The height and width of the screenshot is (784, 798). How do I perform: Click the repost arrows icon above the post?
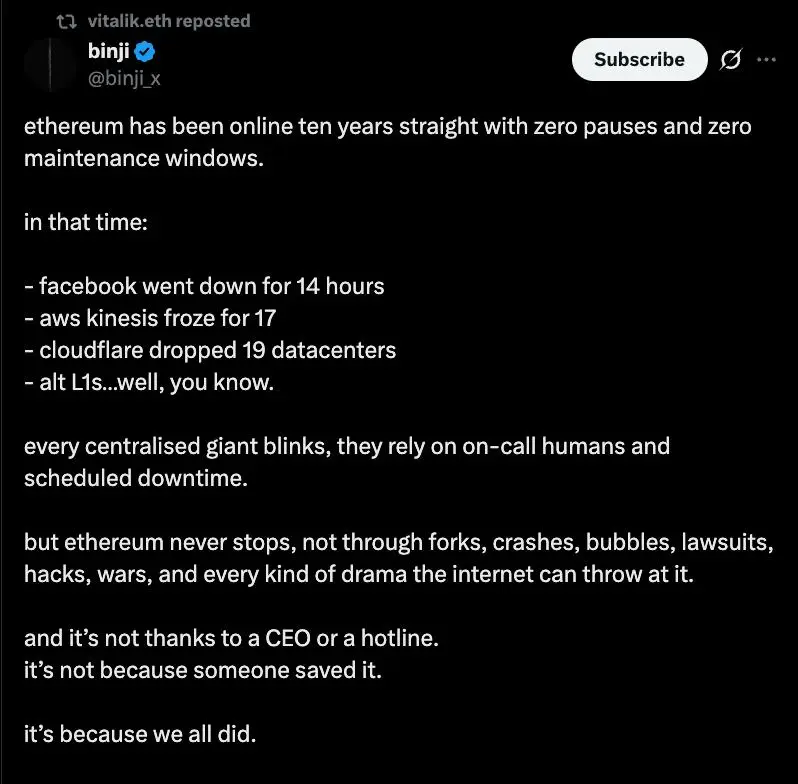point(66,21)
